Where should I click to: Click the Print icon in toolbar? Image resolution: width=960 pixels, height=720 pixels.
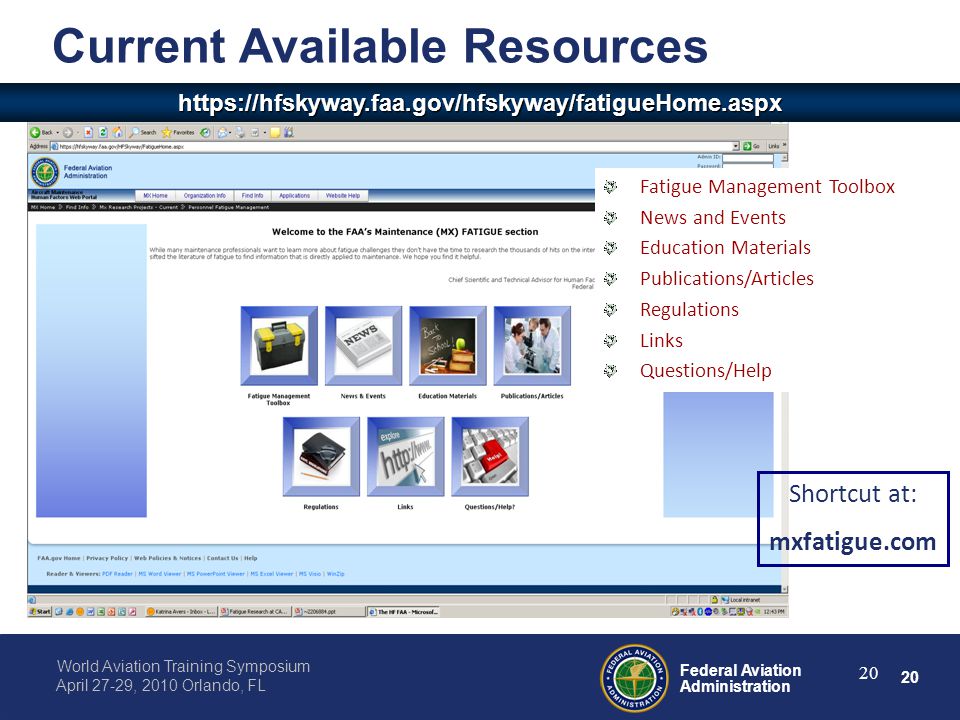pos(240,132)
